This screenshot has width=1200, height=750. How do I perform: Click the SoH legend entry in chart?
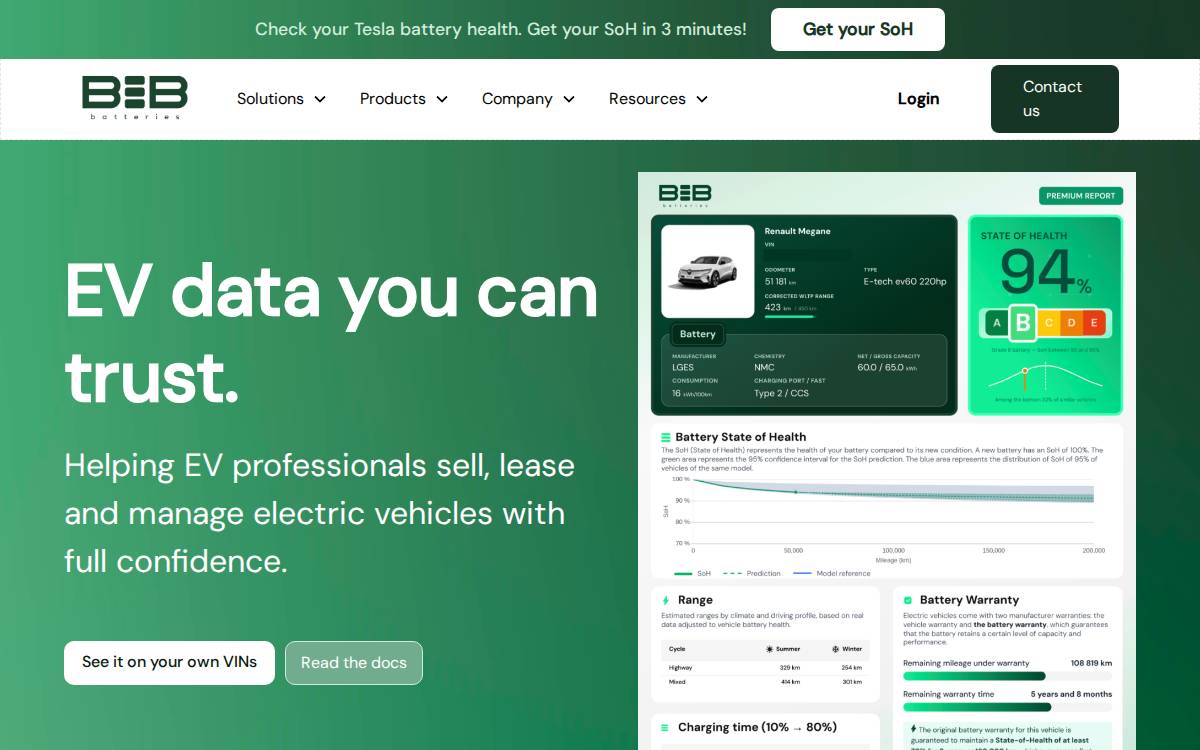click(x=692, y=574)
